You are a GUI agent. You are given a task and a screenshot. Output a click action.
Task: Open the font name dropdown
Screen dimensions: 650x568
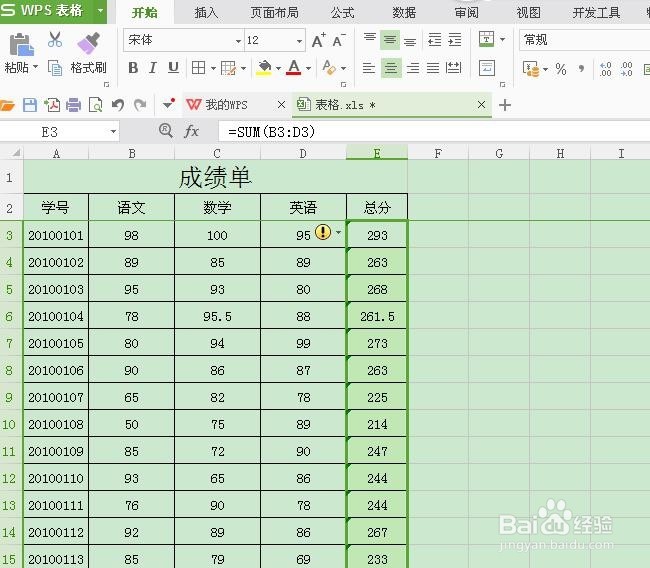point(238,41)
